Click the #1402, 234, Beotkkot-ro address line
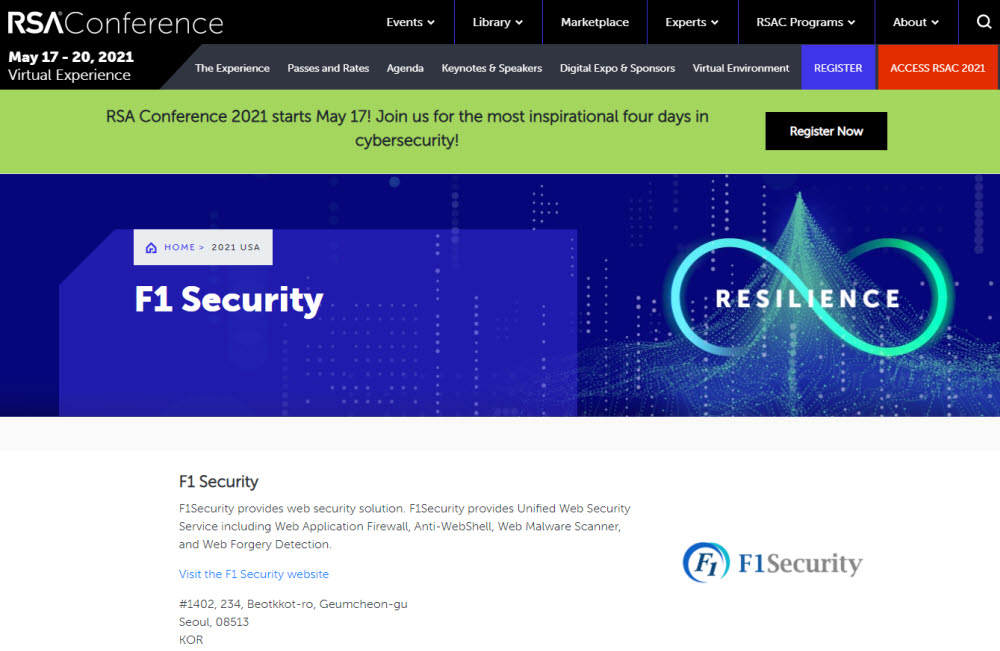This screenshot has height=651, width=1000. point(293,604)
